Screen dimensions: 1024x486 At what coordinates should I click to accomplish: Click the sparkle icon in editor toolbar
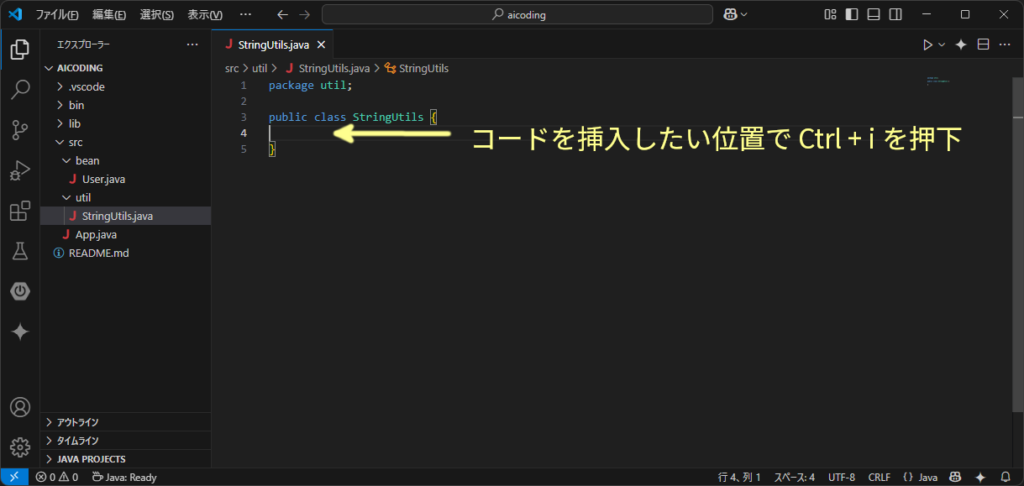tap(961, 44)
